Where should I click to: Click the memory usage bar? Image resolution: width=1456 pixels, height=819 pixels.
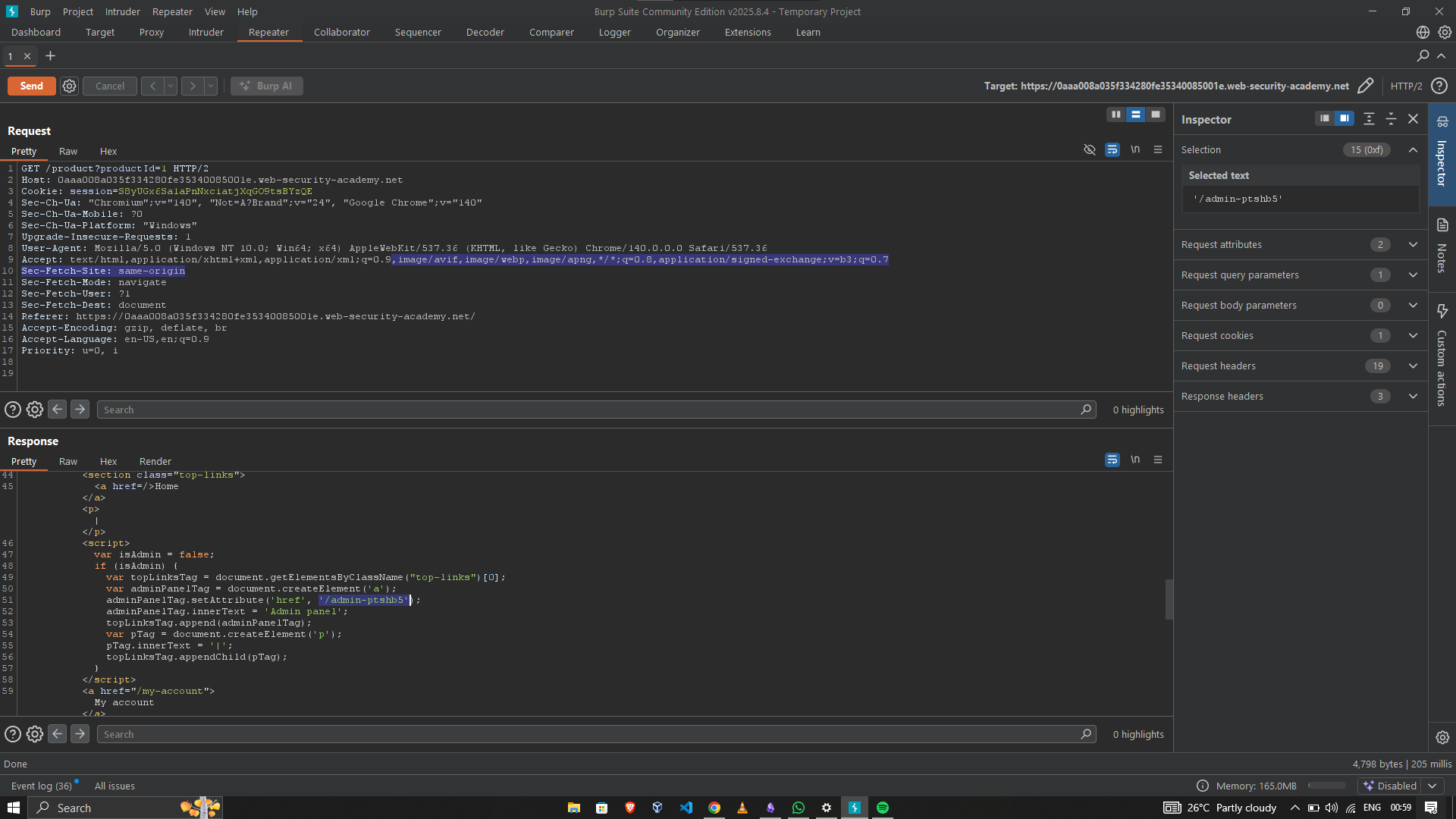pyautogui.click(x=1326, y=786)
